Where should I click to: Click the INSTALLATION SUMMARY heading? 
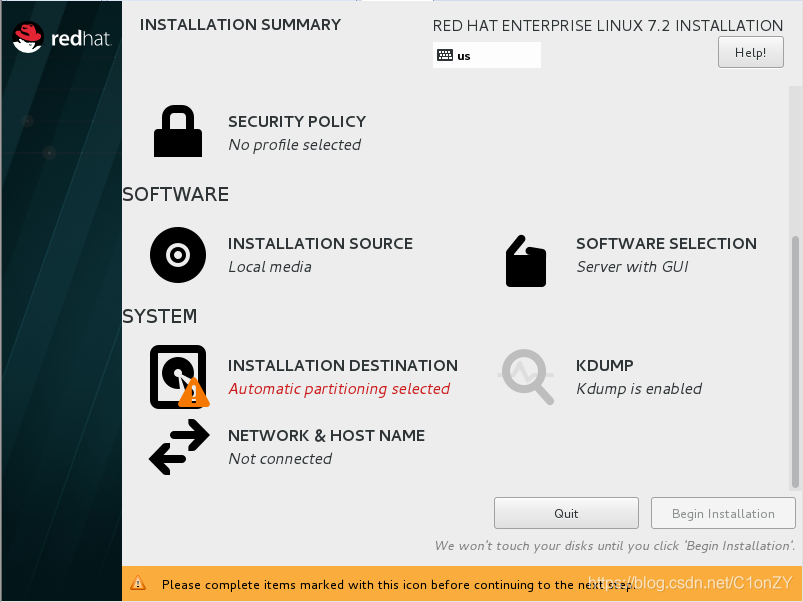coord(240,25)
